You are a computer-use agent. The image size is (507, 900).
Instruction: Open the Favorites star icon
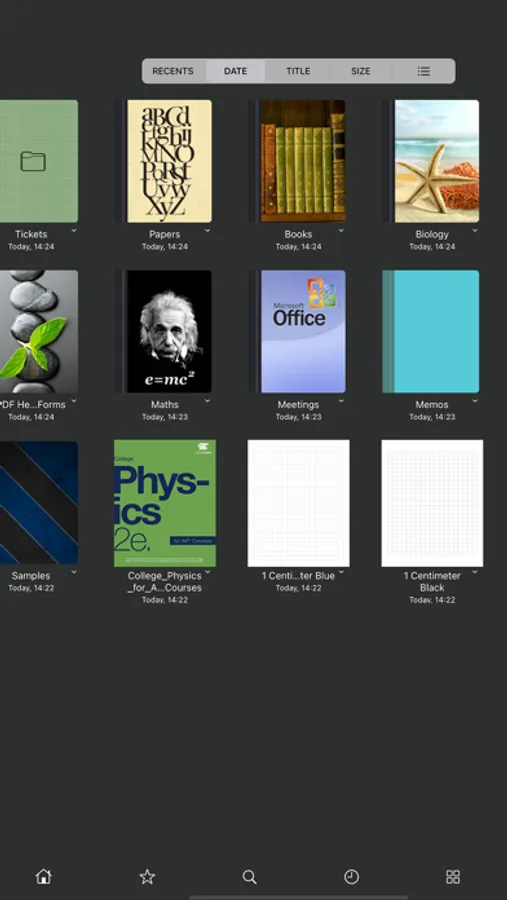point(147,876)
